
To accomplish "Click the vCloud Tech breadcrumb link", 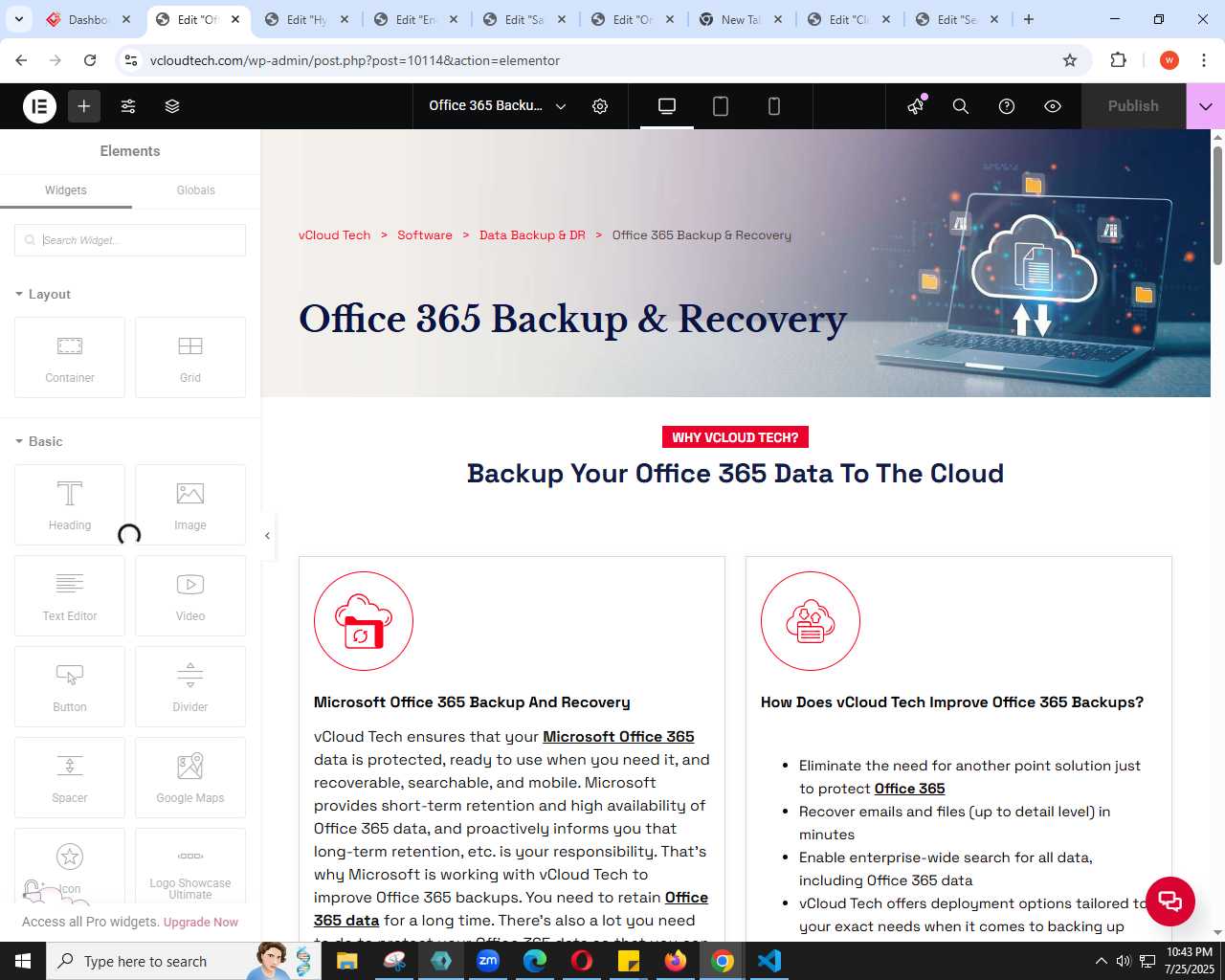I will 334,235.
